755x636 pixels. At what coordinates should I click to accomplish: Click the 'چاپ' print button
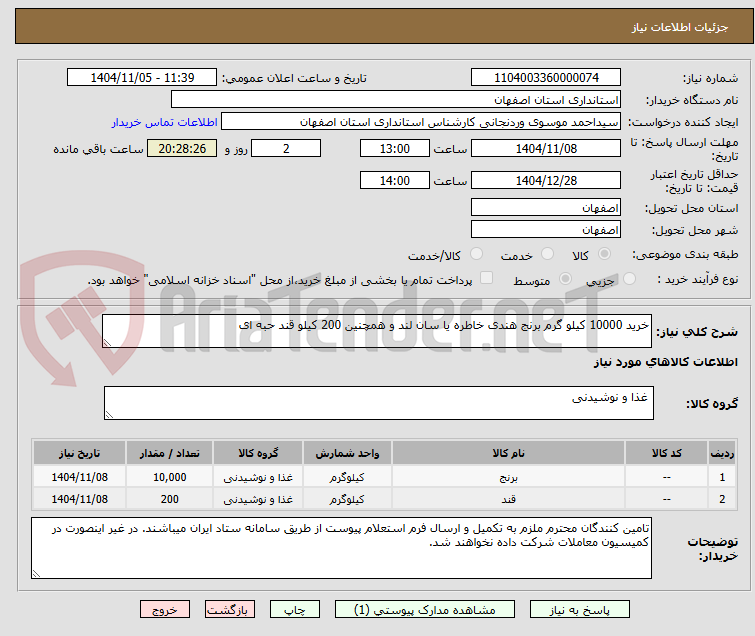coord(295,610)
